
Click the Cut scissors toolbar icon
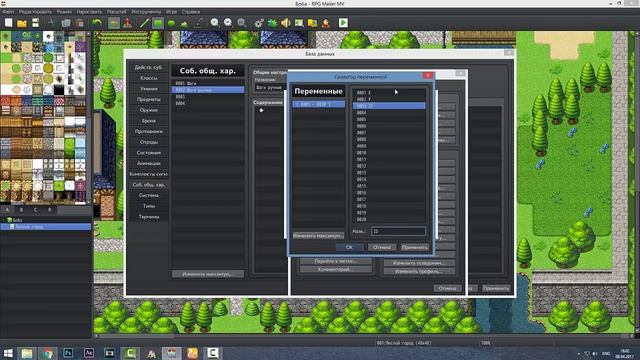[x=51, y=23]
